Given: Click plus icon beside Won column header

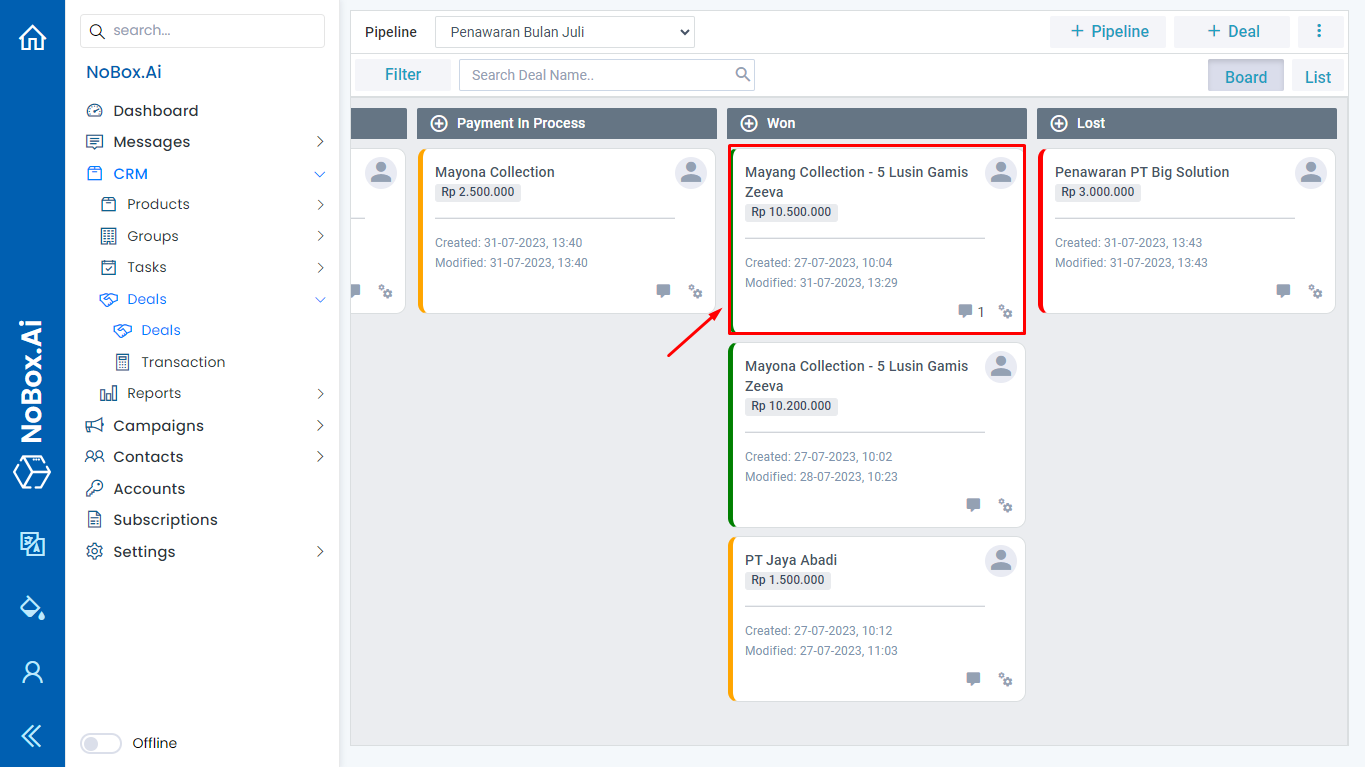Looking at the screenshot, I should [x=748, y=123].
